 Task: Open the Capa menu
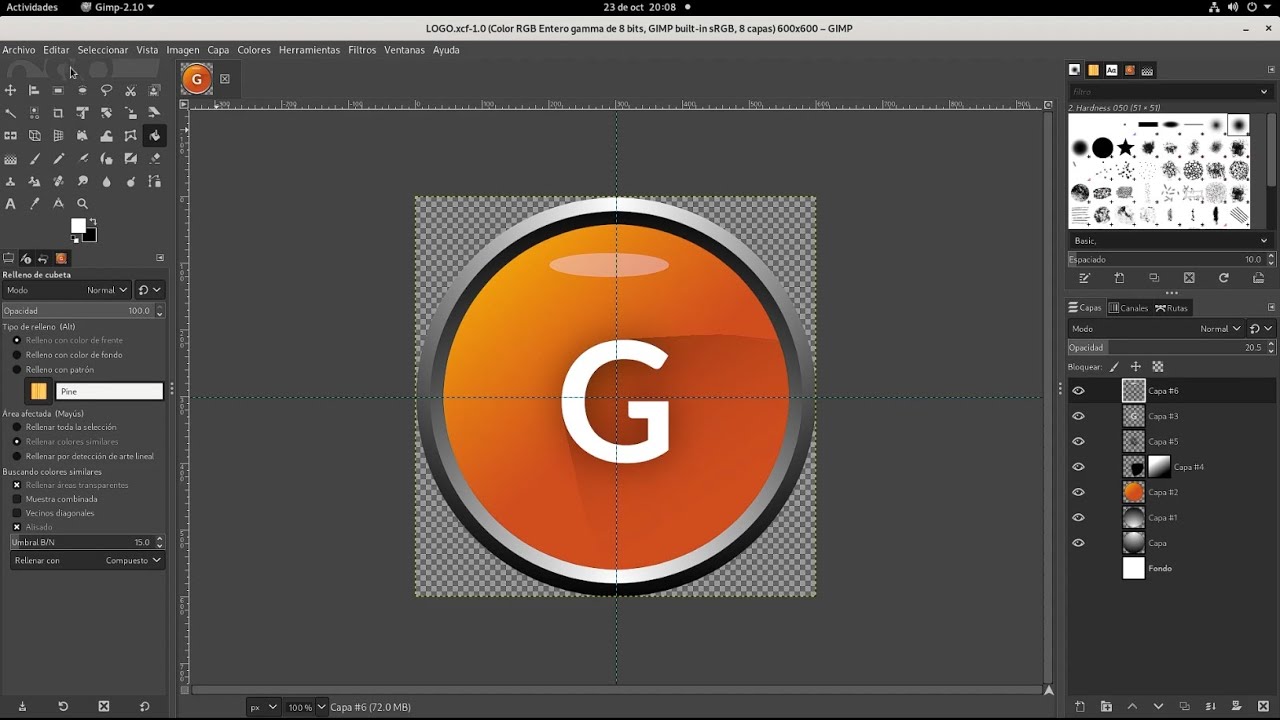pyautogui.click(x=218, y=50)
